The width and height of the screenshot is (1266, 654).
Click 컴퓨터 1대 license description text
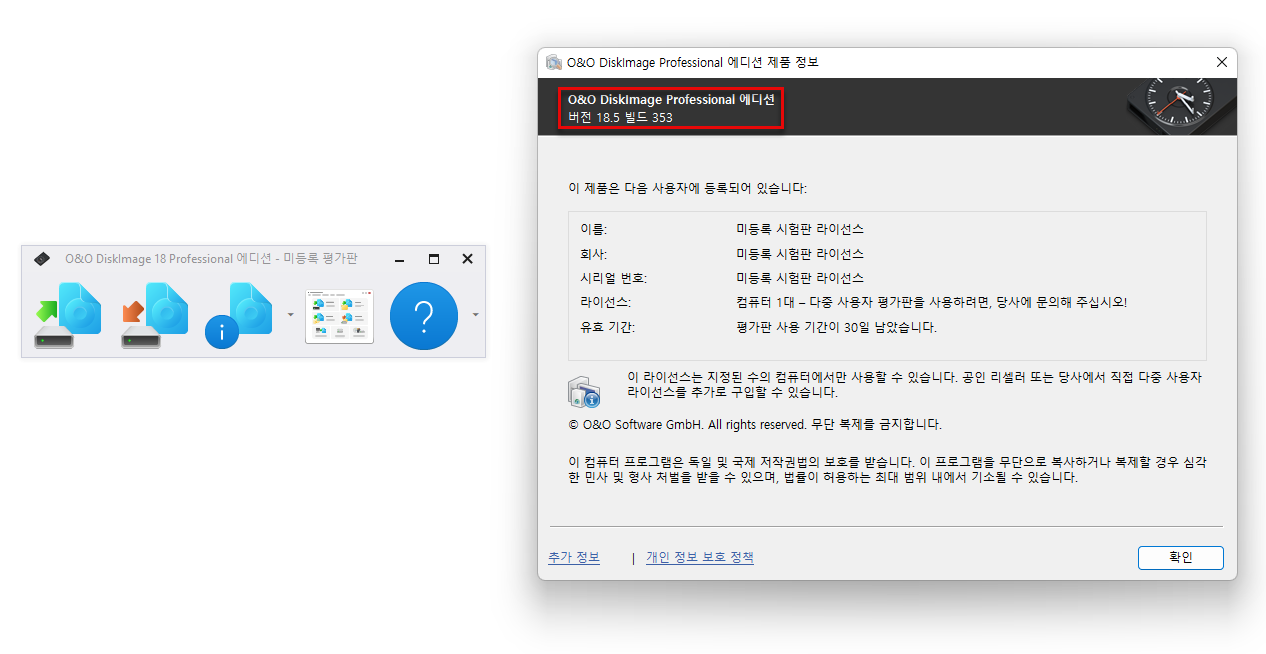click(932, 302)
